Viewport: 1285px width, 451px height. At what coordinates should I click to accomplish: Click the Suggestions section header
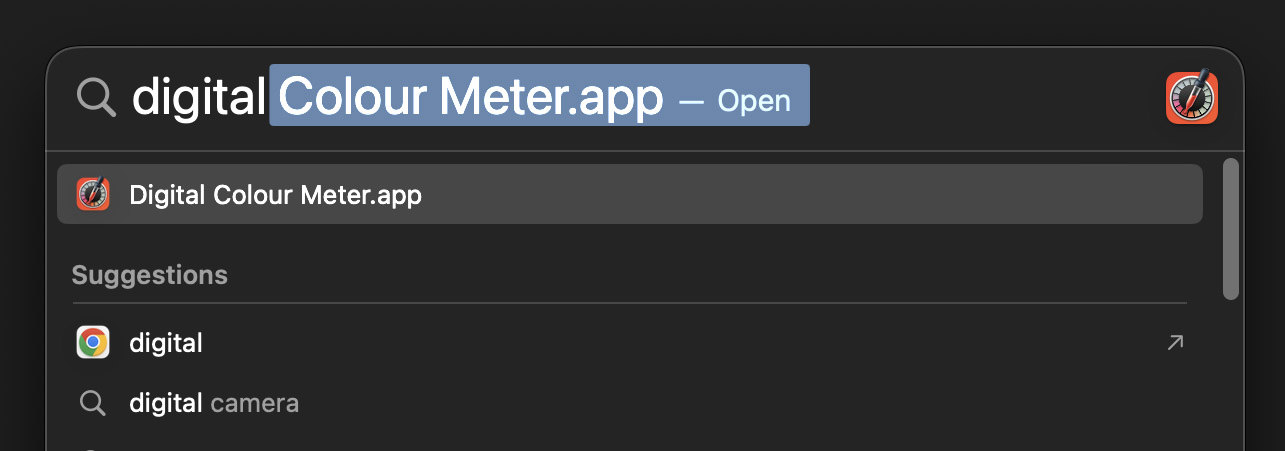coord(150,275)
